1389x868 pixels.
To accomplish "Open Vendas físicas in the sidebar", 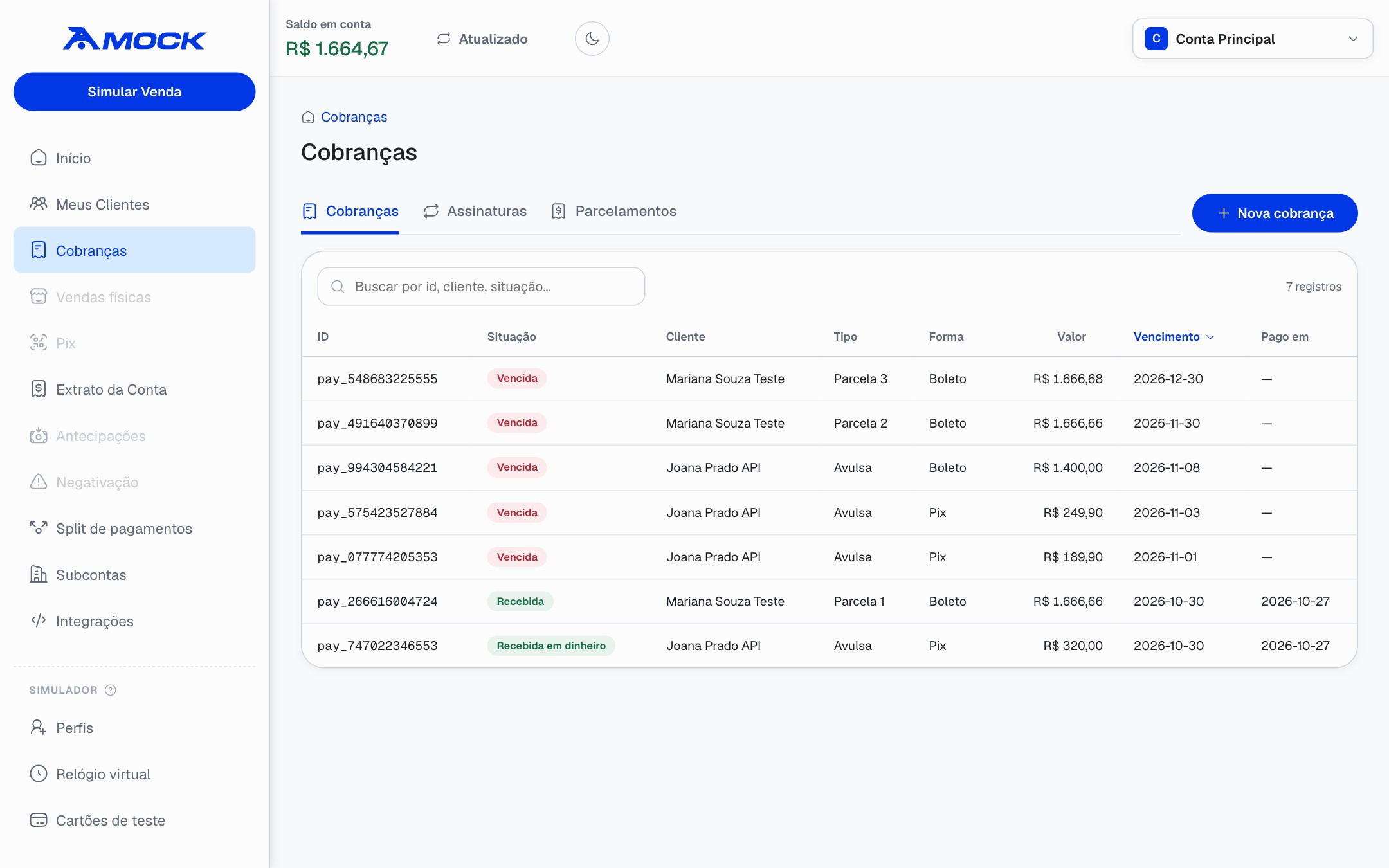I will [134, 297].
